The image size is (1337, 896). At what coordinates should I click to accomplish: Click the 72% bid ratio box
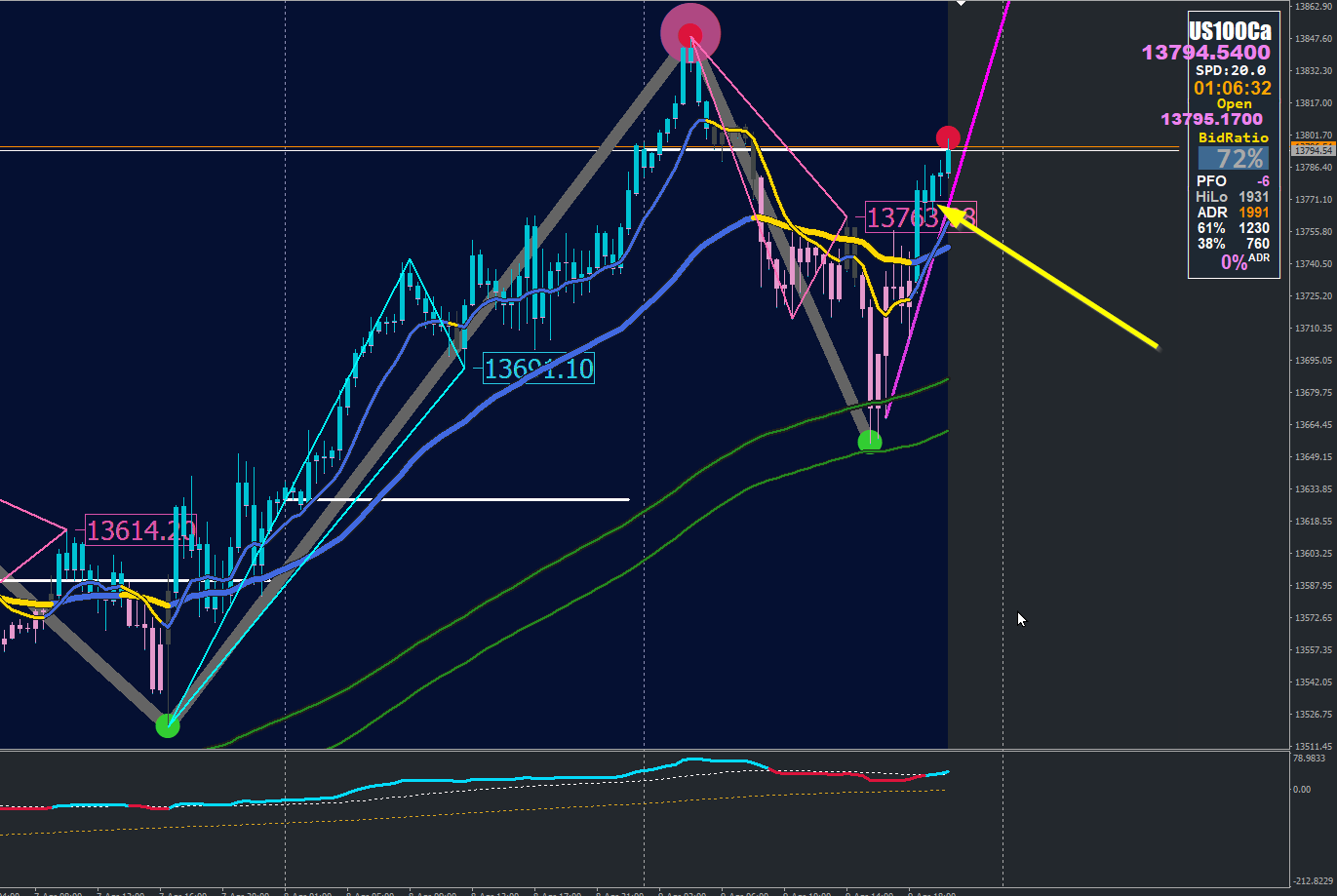click(1233, 158)
